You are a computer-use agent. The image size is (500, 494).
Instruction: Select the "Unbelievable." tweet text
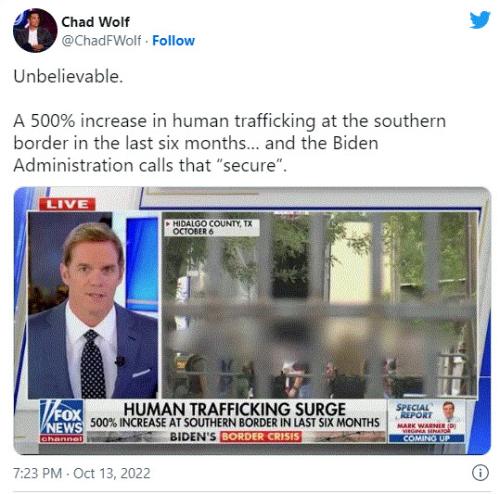(68, 77)
